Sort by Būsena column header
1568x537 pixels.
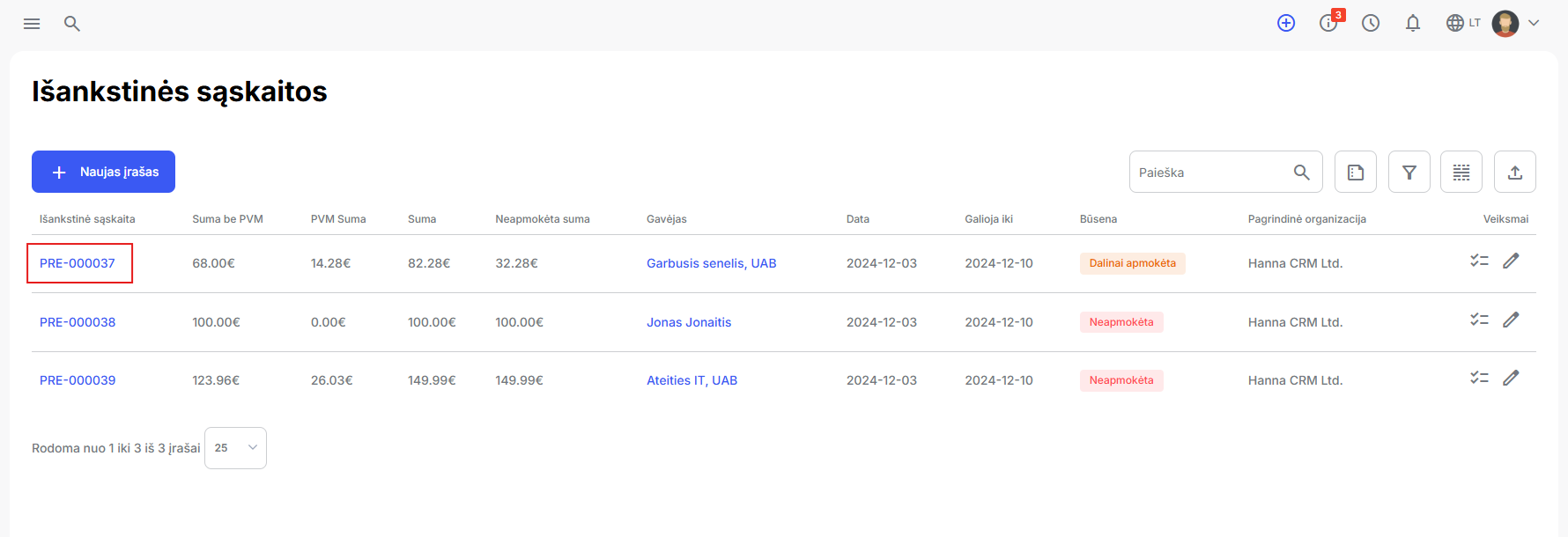point(1098,219)
